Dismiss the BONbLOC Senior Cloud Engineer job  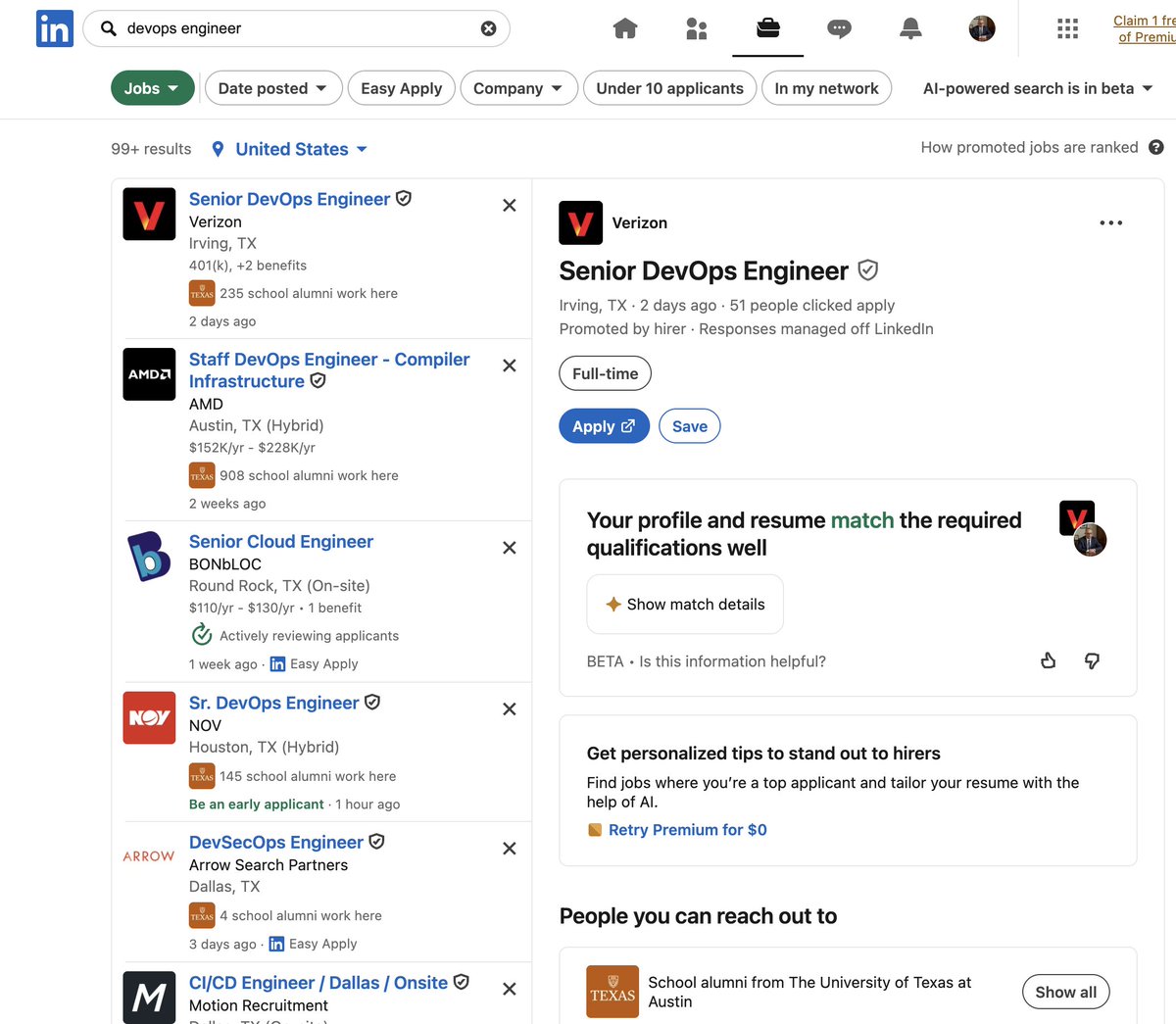(510, 548)
